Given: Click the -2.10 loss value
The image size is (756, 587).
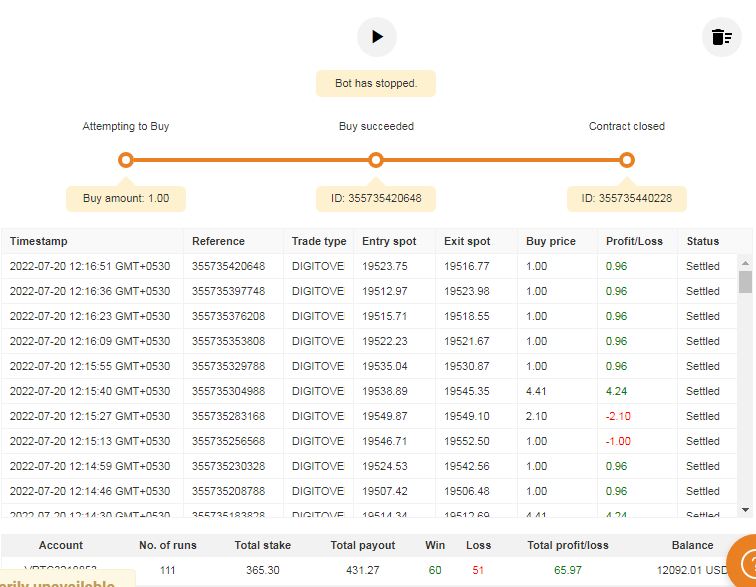Looking at the screenshot, I should pos(618,416).
